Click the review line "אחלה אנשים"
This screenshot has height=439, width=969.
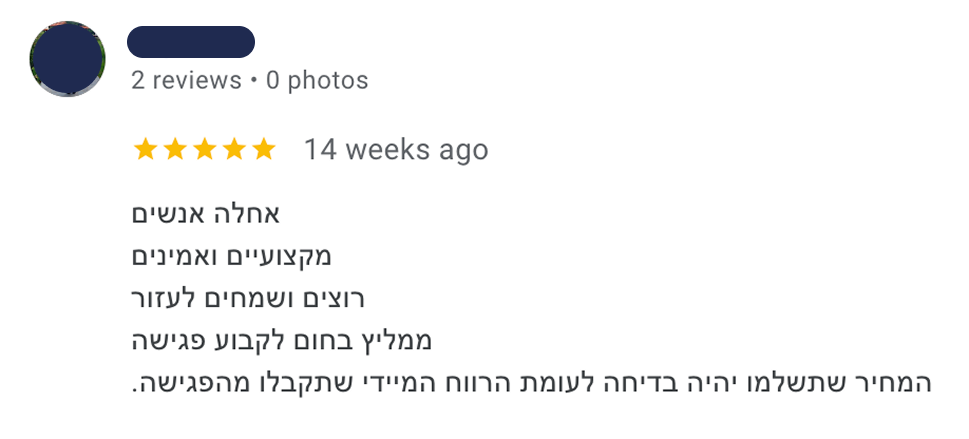[206, 214]
